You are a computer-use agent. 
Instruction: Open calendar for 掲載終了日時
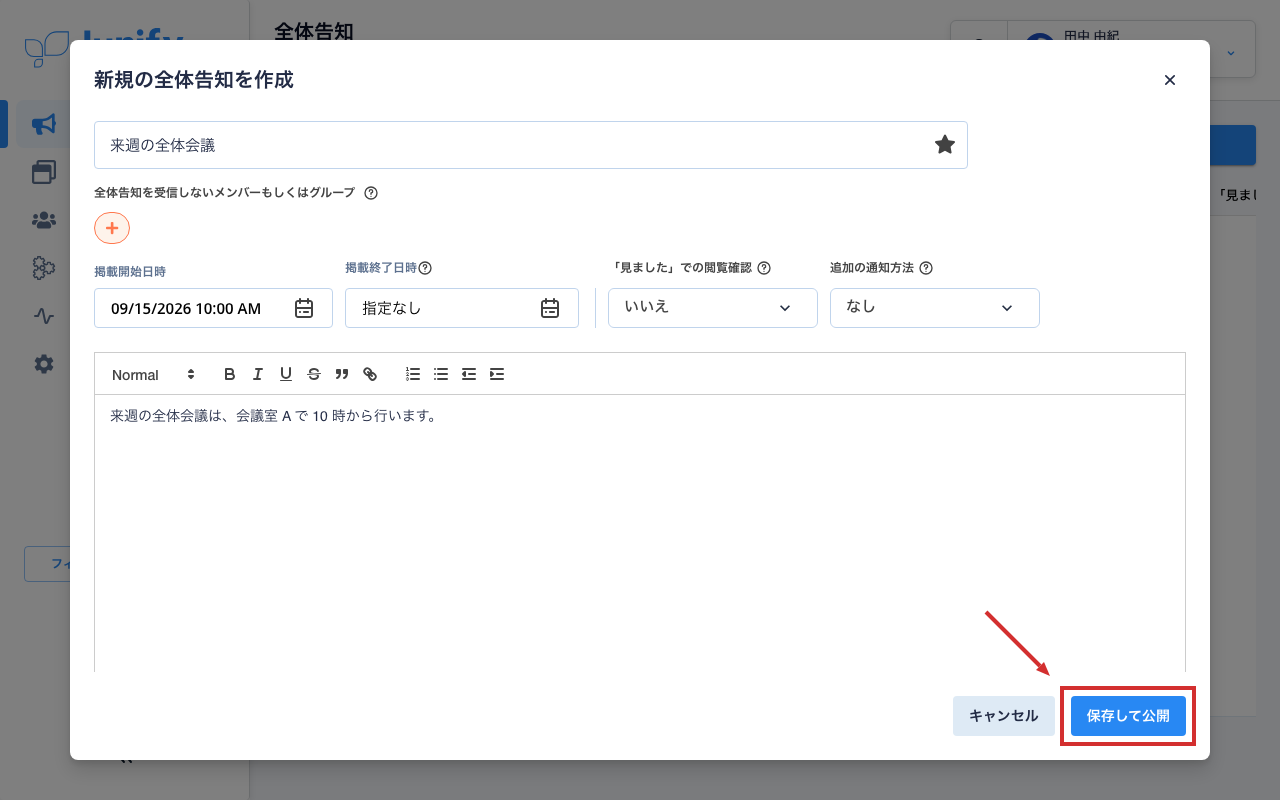point(550,308)
